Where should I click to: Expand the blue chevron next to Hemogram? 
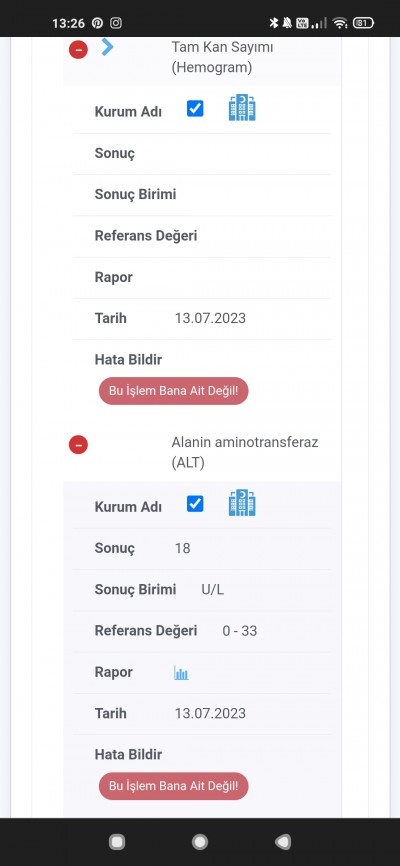[x=108, y=47]
